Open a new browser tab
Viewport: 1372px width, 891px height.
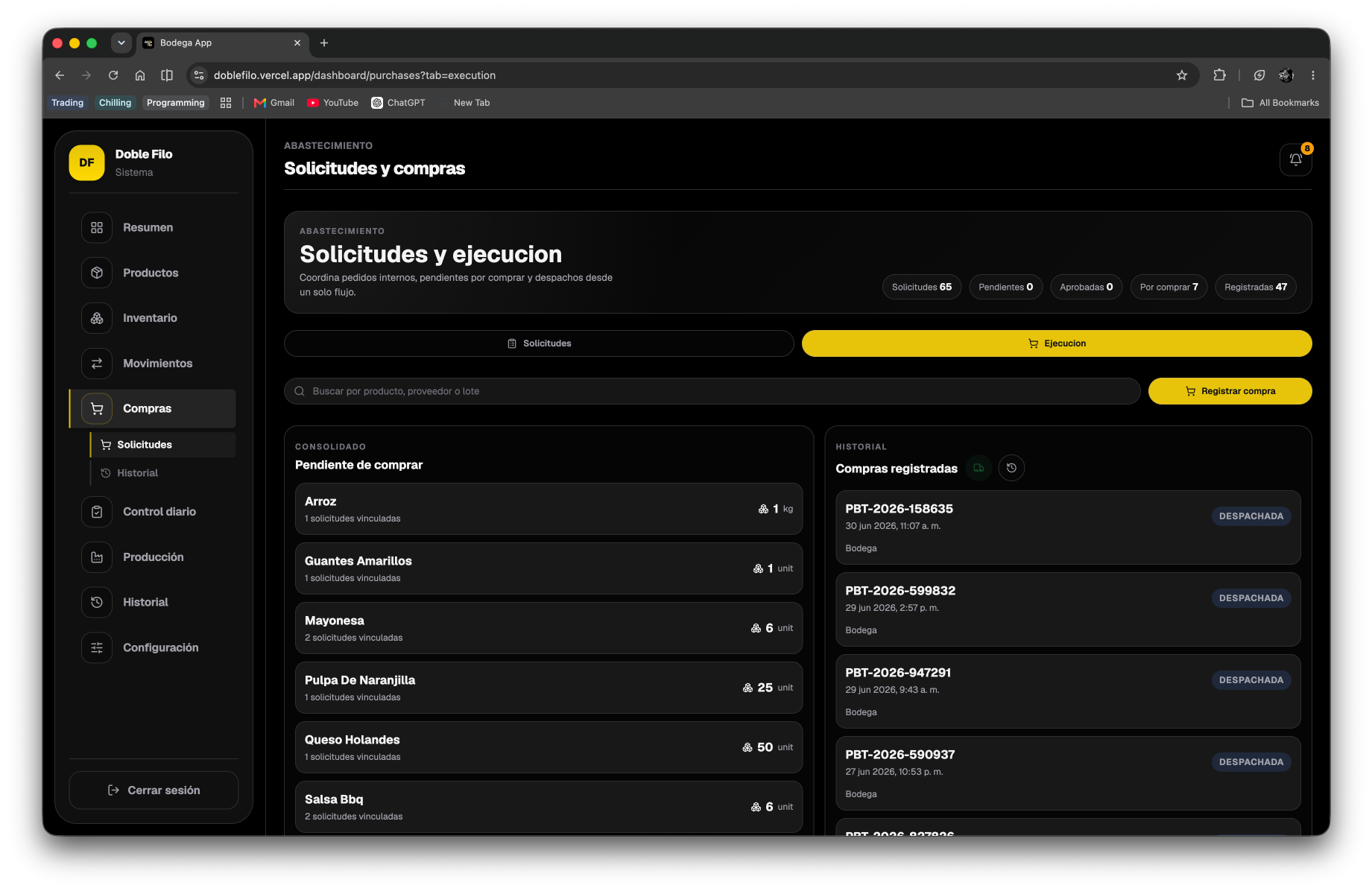[324, 43]
